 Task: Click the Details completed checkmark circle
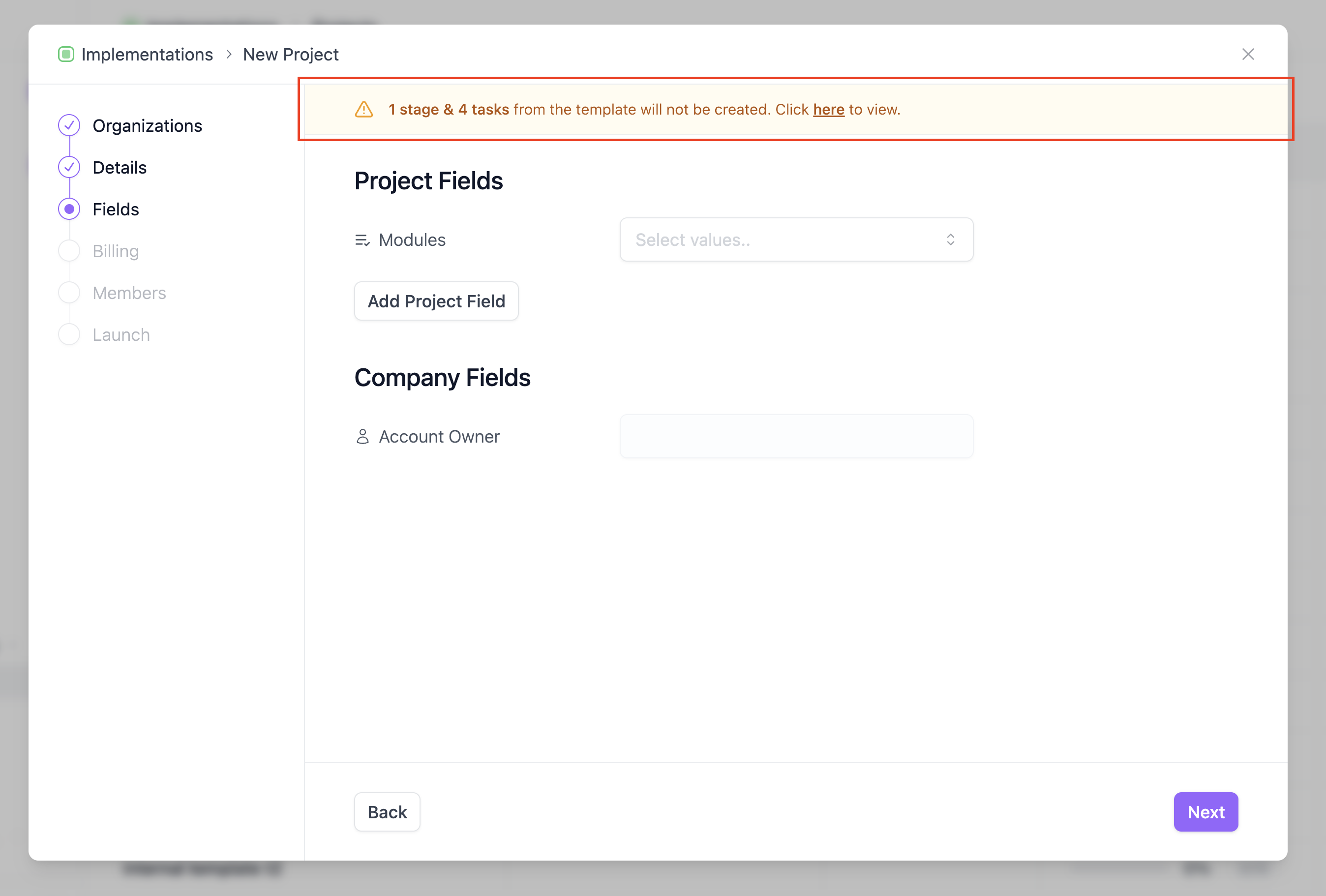click(x=69, y=167)
